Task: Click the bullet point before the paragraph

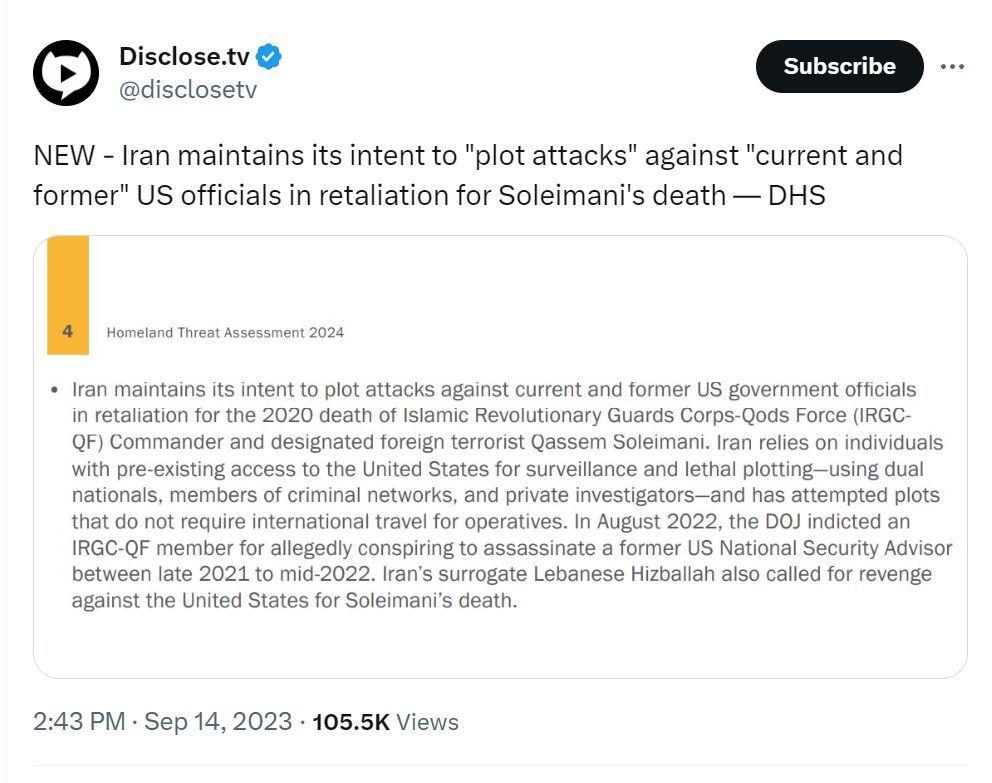Action: click(x=54, y=390)
